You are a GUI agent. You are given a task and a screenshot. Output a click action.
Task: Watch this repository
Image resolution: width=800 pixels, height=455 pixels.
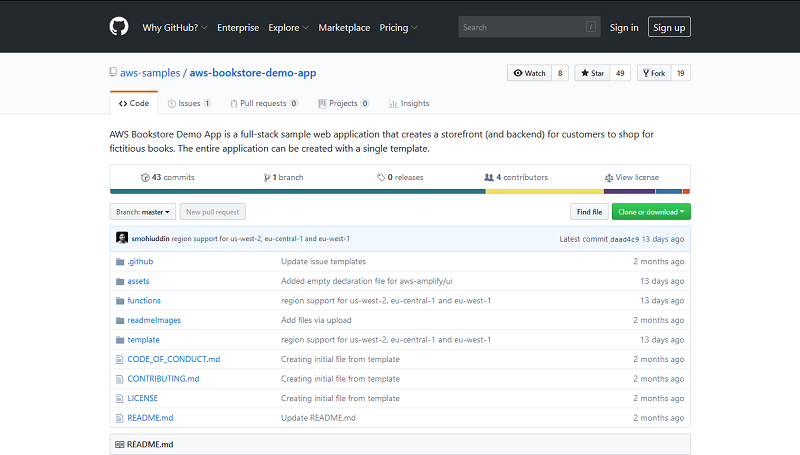530,73
